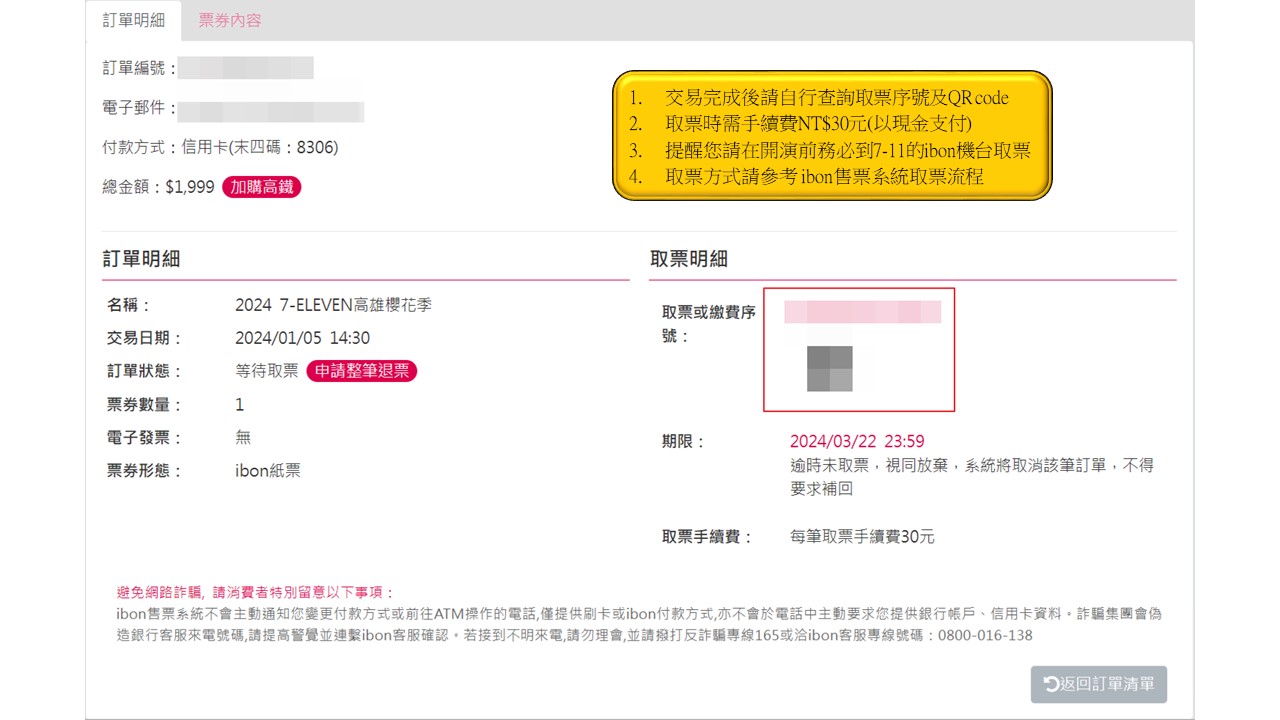Click the total amount $1,999

coord(189,186)
